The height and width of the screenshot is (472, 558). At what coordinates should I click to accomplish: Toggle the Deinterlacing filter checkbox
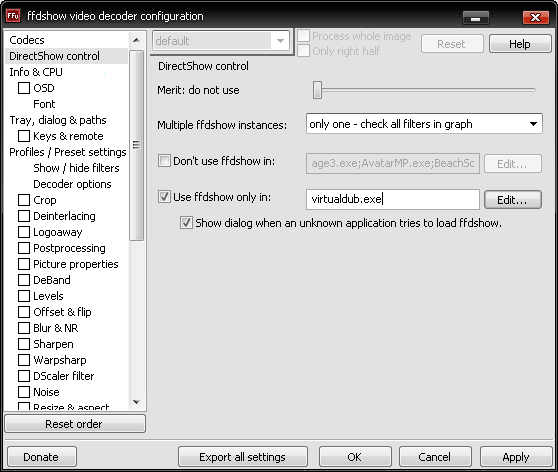pyautogui.click(x=24, y=216)
